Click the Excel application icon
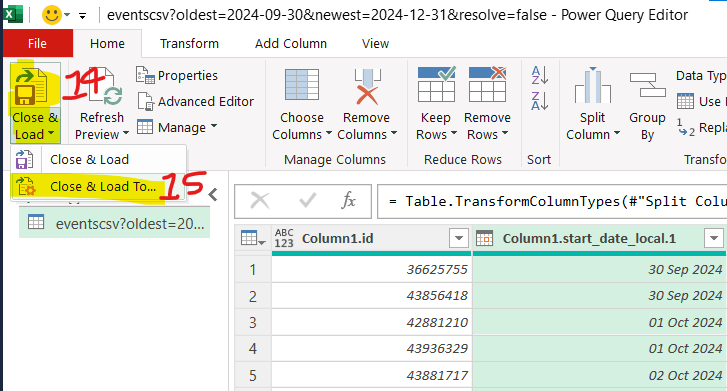The height and width of the screenshot is (391, 727). click(12, 14)
